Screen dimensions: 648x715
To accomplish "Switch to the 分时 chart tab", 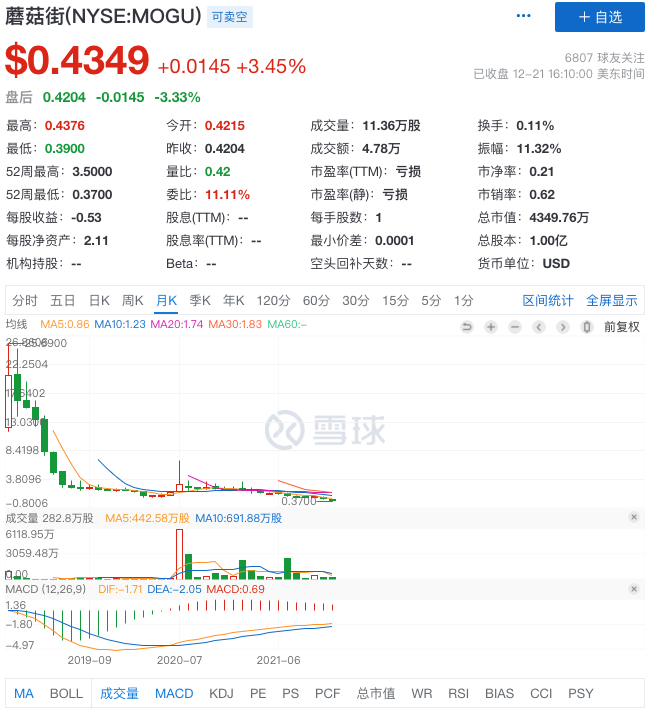I will (25, 301).
